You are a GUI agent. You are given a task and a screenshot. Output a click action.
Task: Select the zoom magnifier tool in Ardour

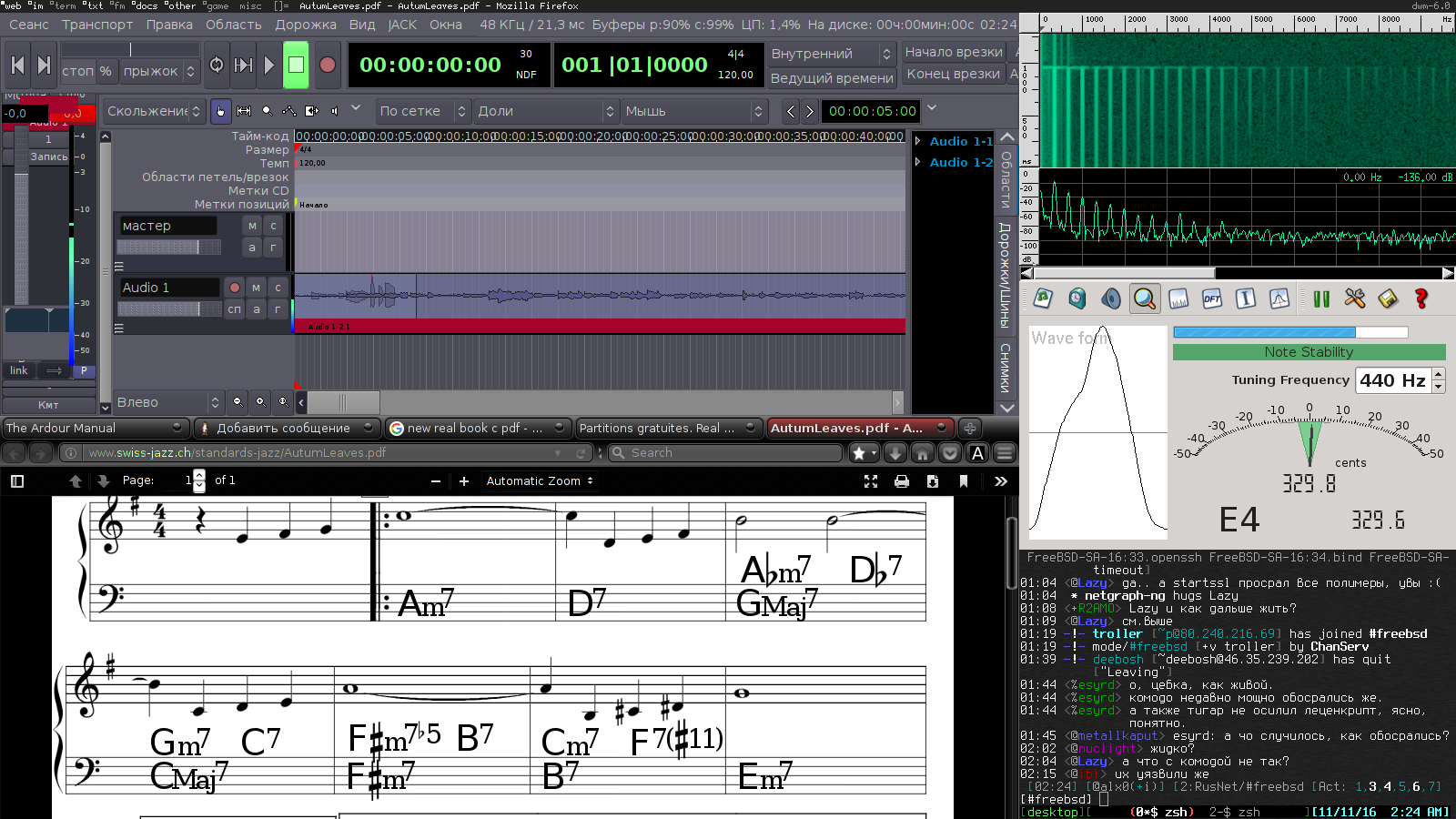coord(267,111)
